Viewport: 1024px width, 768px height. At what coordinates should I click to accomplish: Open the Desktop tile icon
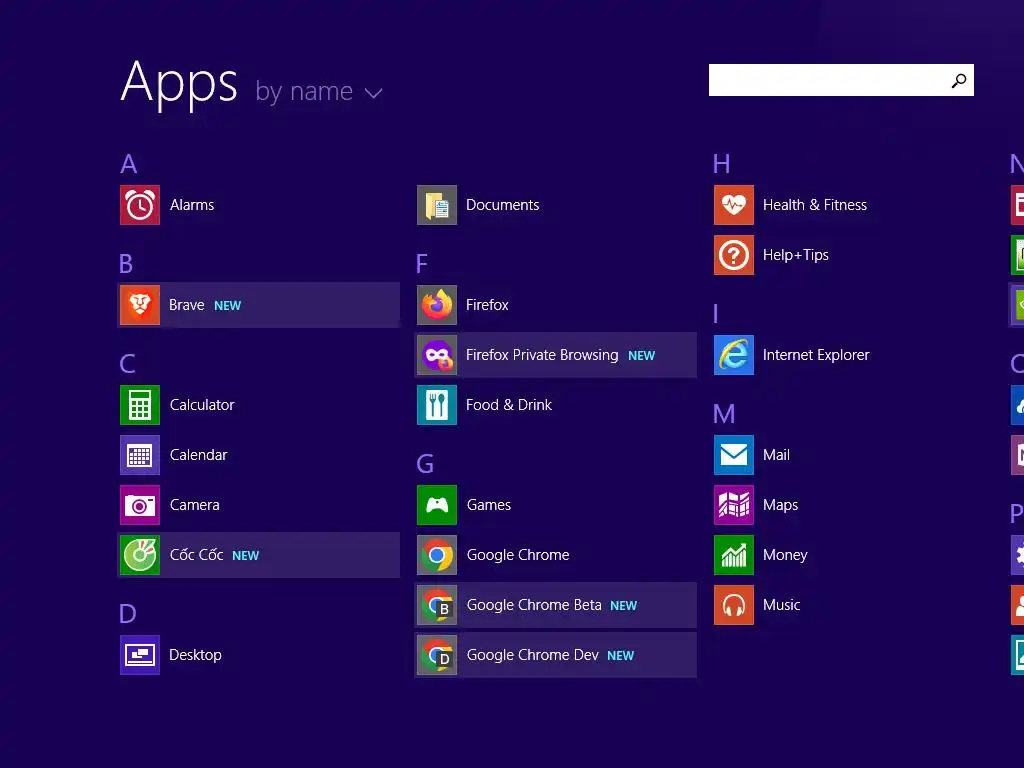coord(140,655)
